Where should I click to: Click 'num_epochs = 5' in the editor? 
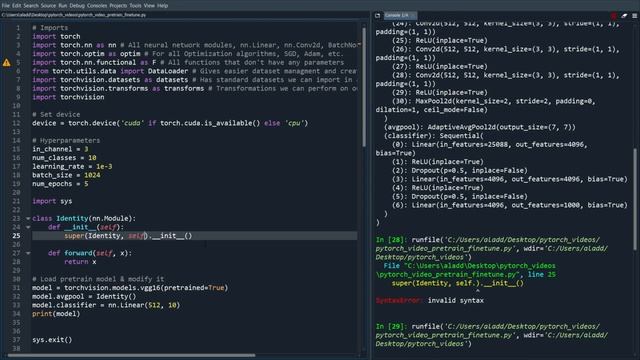[x=60, y=184]
